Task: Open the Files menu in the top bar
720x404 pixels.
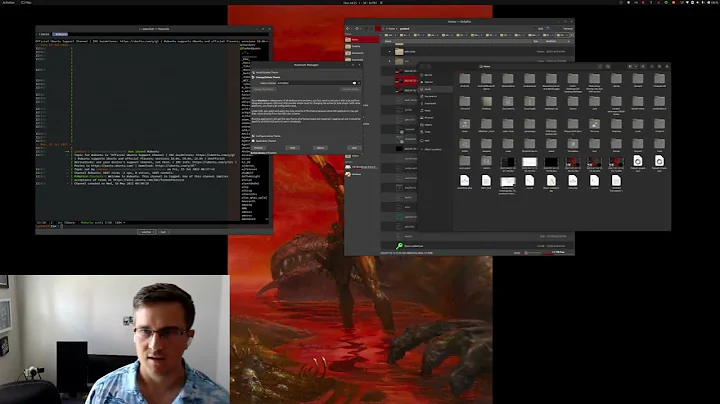Action: coord(27,2)
